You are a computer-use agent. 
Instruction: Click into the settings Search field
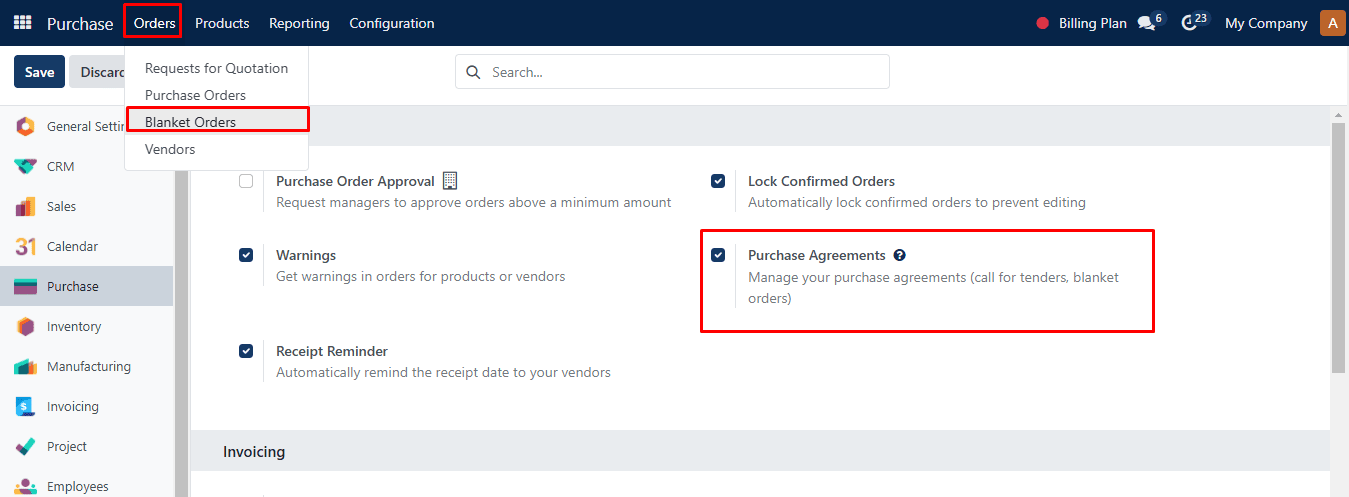(672, 72)
